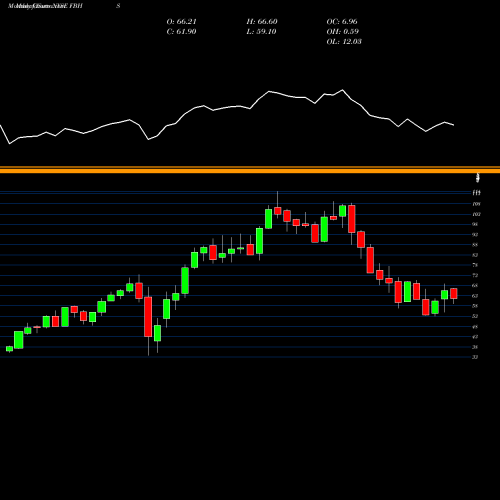Viewport: 500px width, 500px height.
Task: Click the OL: 12.03 reading
Action: [x=344, y=42]
